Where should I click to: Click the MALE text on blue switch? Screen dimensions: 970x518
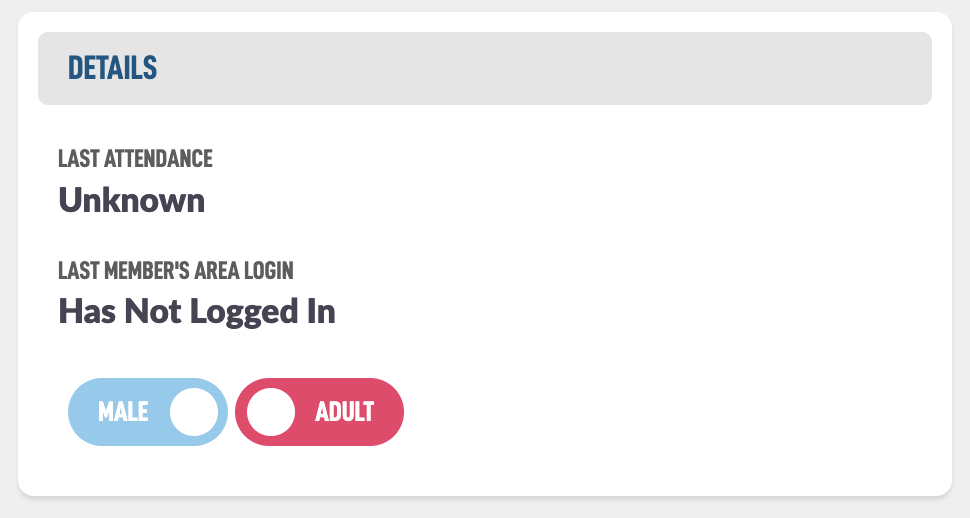coord(123,412)
